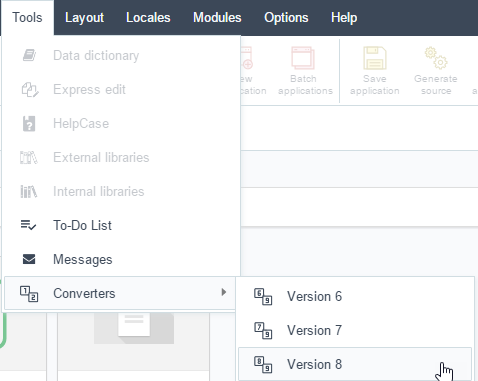The width and height of the screenshot is (478, 381).
Task: Click the Data dictionary book icon
Action: (x=29, y=55)
